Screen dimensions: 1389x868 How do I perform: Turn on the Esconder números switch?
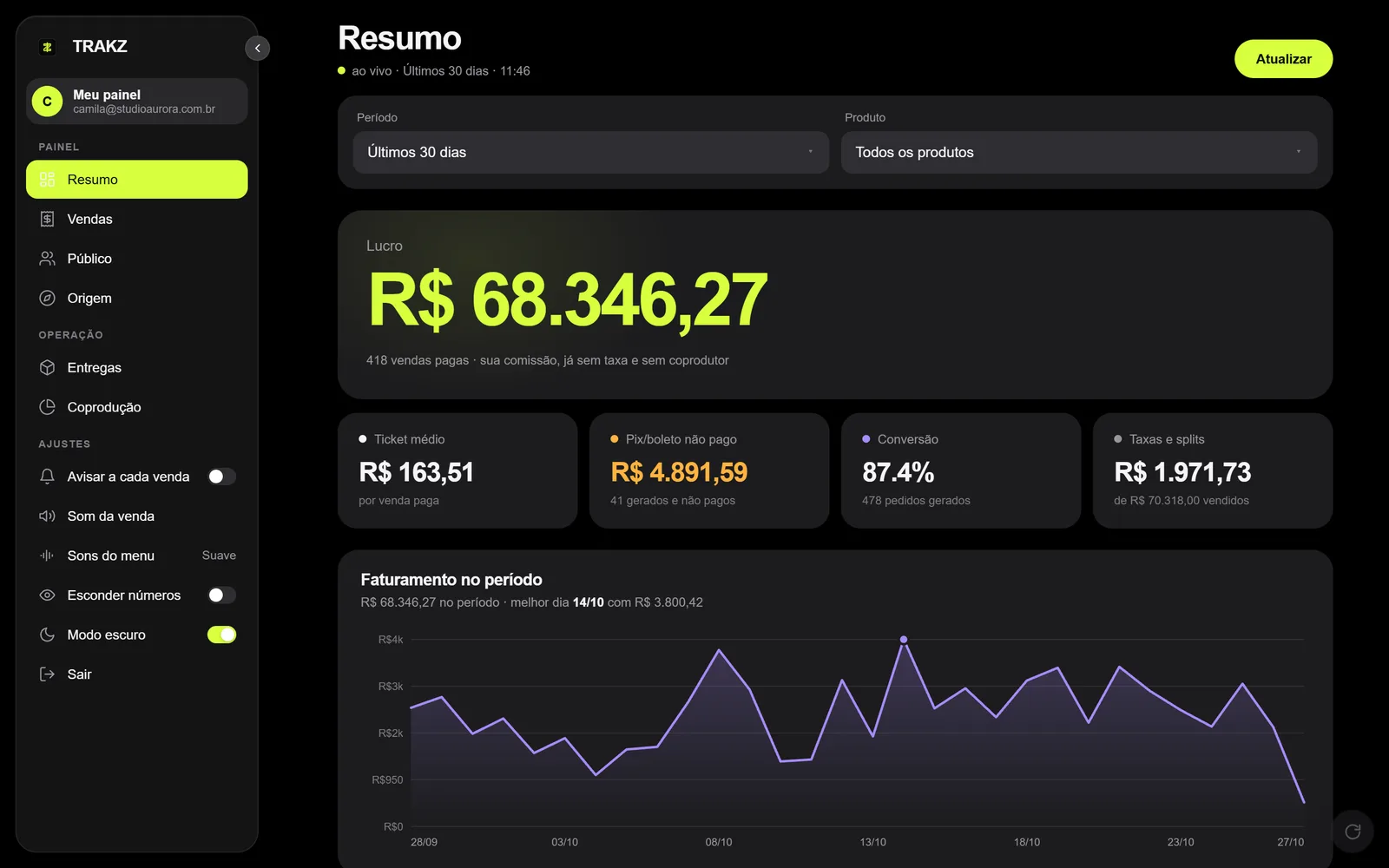tap(221, 595)
